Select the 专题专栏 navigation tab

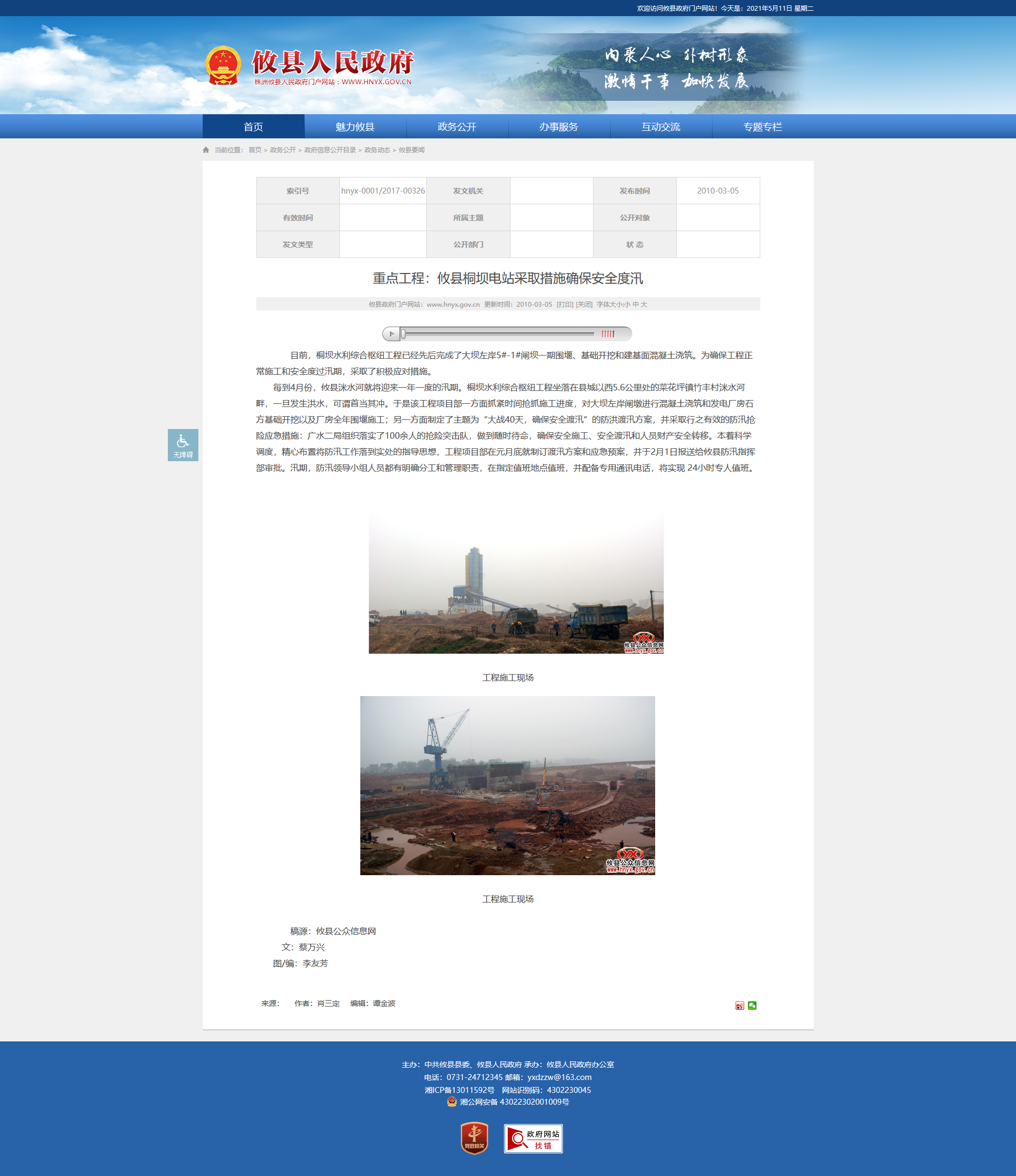762,127
